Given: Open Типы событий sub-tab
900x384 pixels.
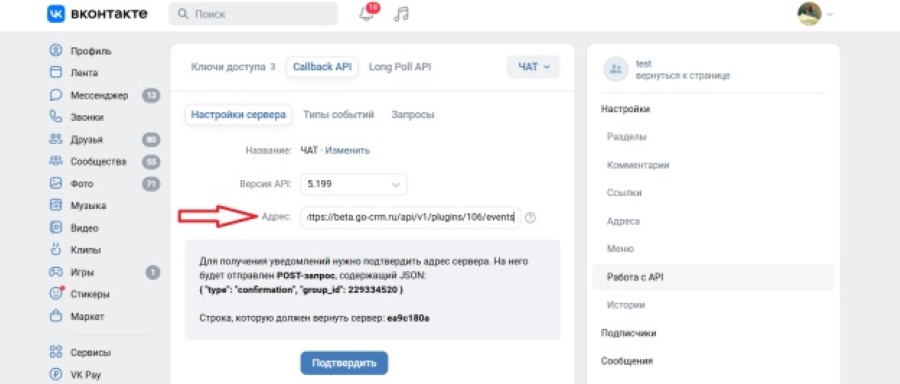Looking at the screenshot, I should pos(339,115).
